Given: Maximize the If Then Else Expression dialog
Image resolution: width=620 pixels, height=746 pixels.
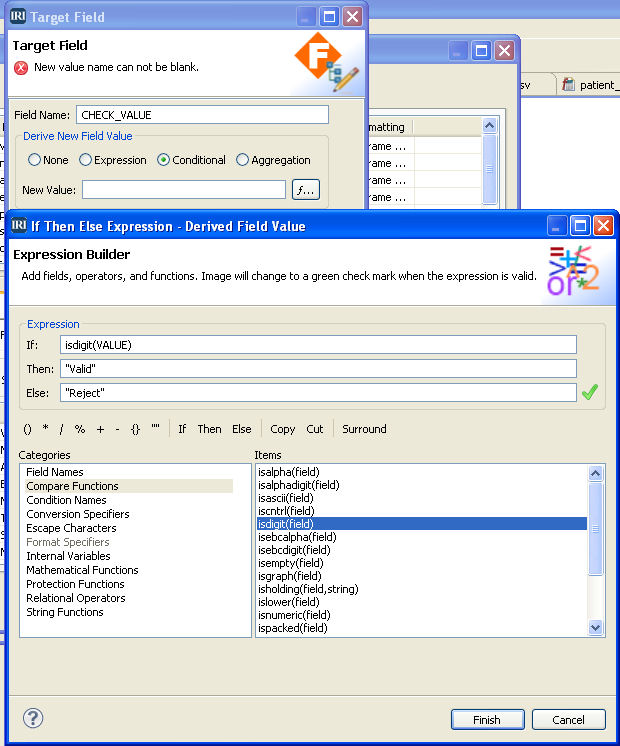Looking at the screenshot, I should point(580,226).
